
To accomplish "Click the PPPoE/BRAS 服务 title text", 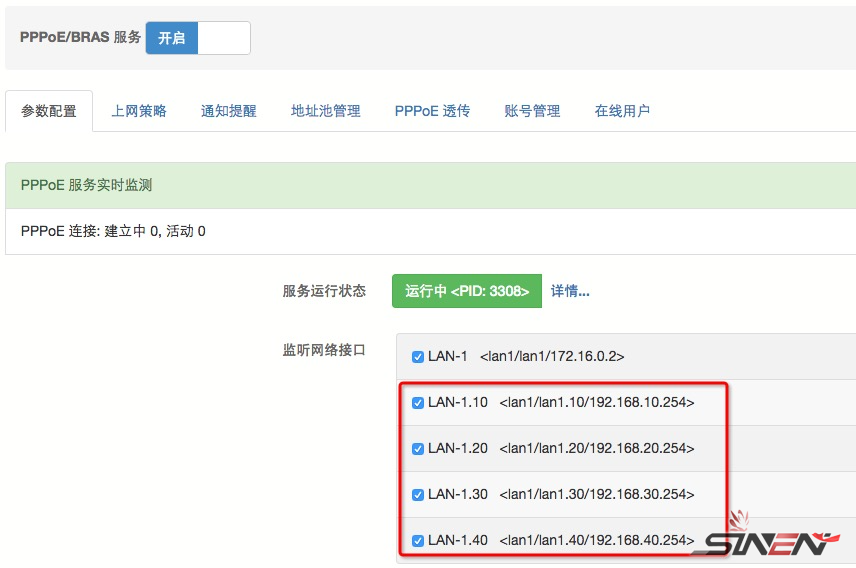I will [80, 37].
